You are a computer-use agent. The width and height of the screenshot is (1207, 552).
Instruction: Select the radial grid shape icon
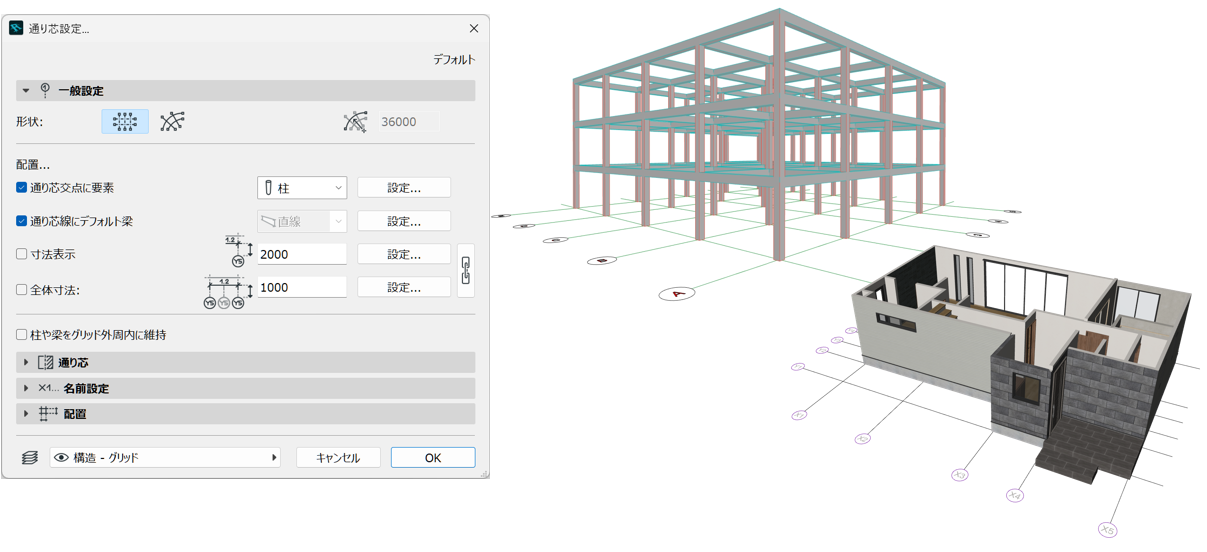173,122
